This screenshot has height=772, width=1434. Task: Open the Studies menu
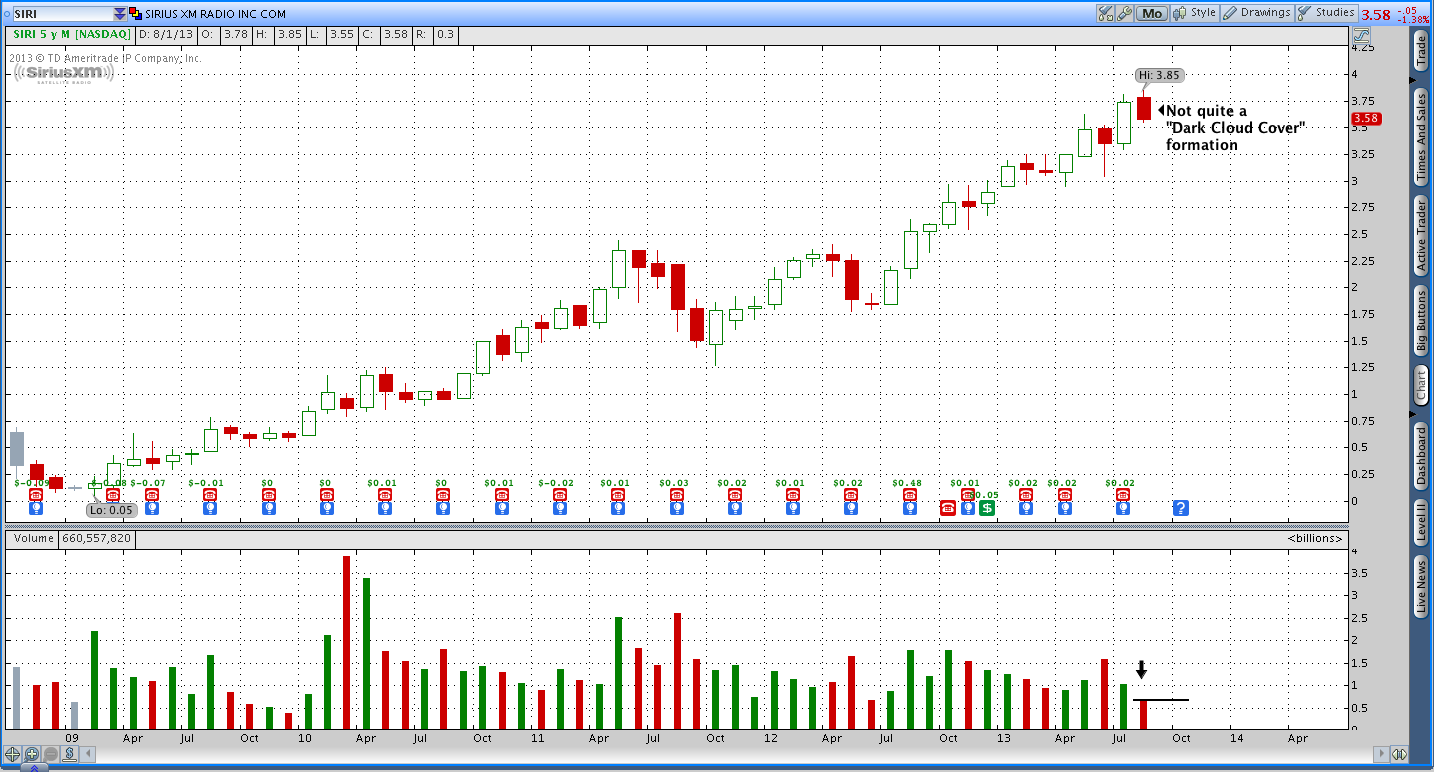click(1326, 13)
